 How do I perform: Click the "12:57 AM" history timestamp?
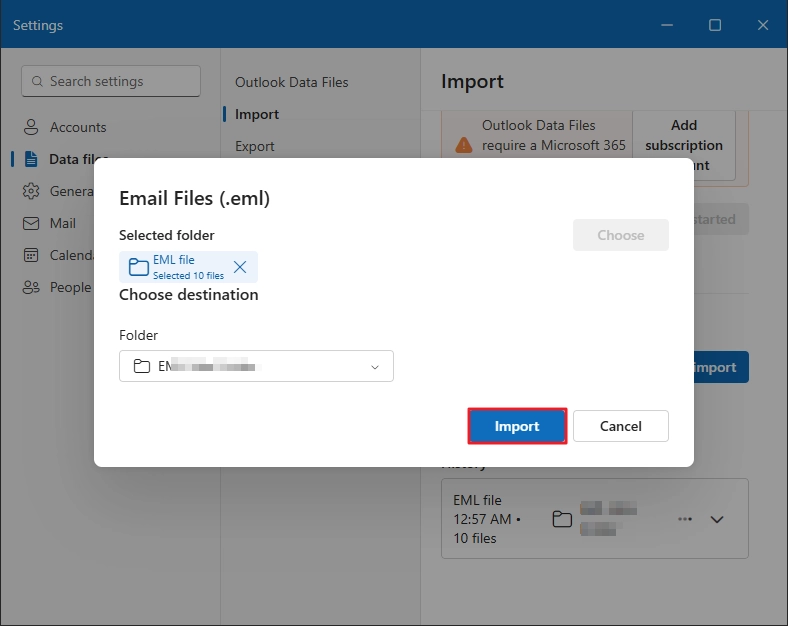[x=482, y=519]
